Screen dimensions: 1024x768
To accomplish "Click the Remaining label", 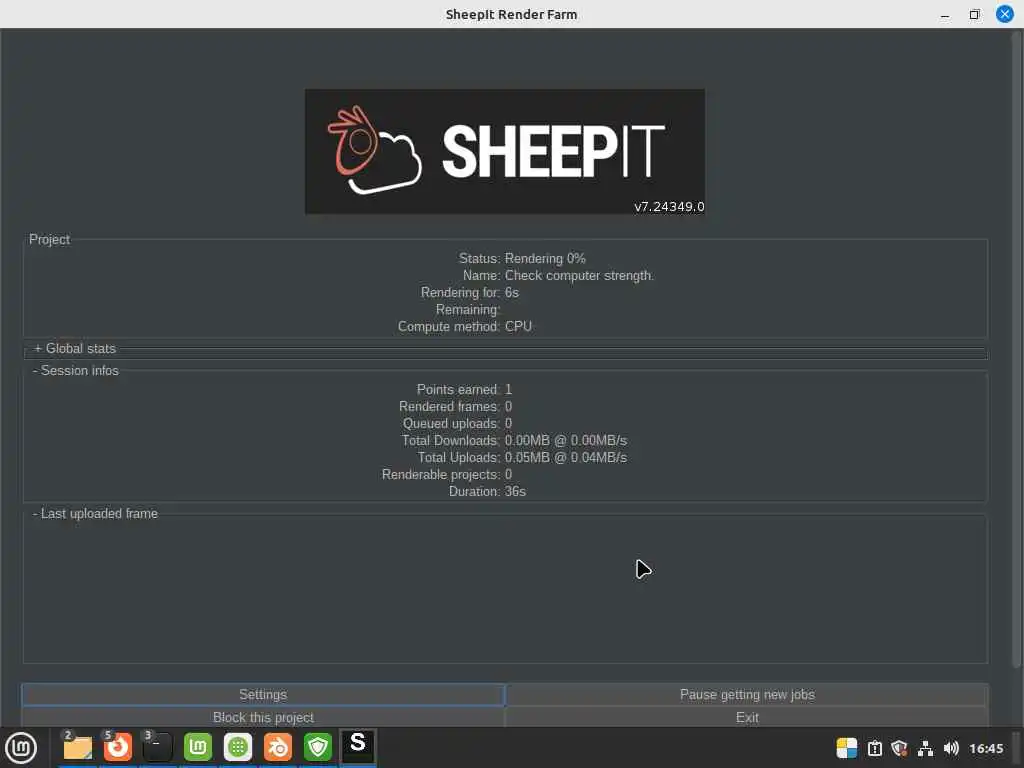I will pos(468,310).
